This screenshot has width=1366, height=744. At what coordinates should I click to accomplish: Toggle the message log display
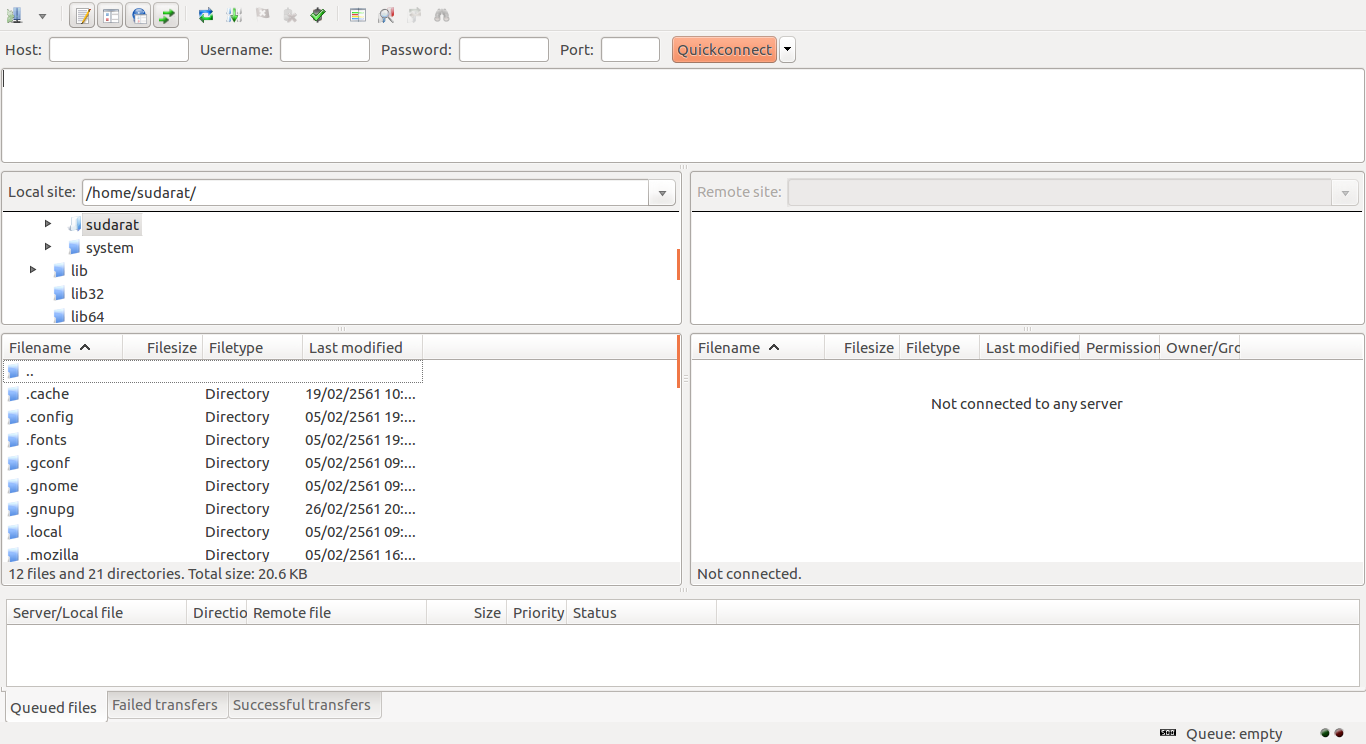point(82,15)
